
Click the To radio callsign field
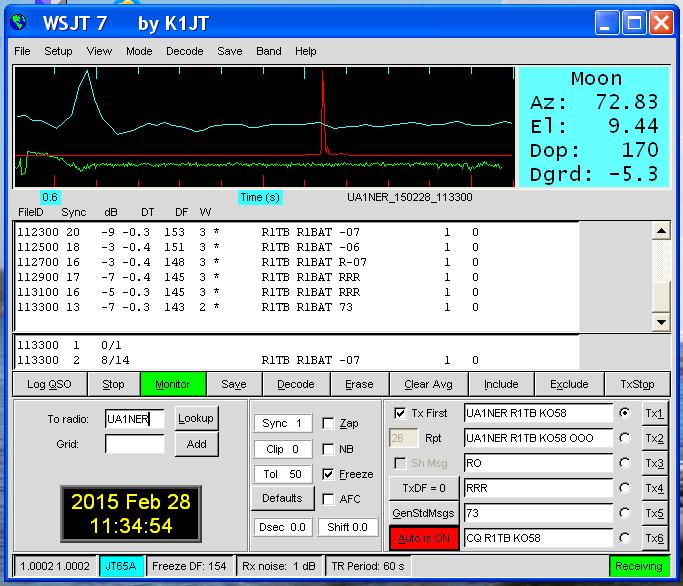[134, 419]
